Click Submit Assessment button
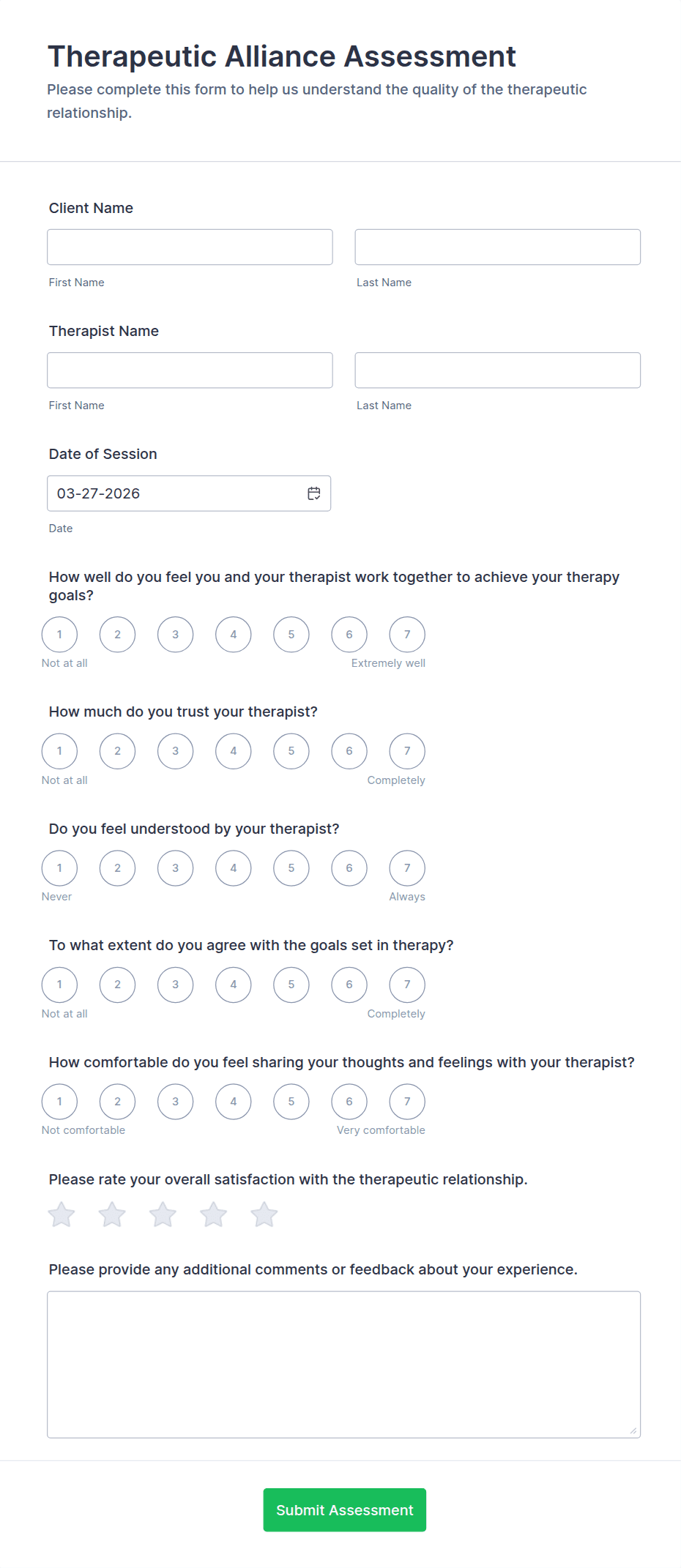This screenshot has width=681, height=1568. tap(344, 1509)
